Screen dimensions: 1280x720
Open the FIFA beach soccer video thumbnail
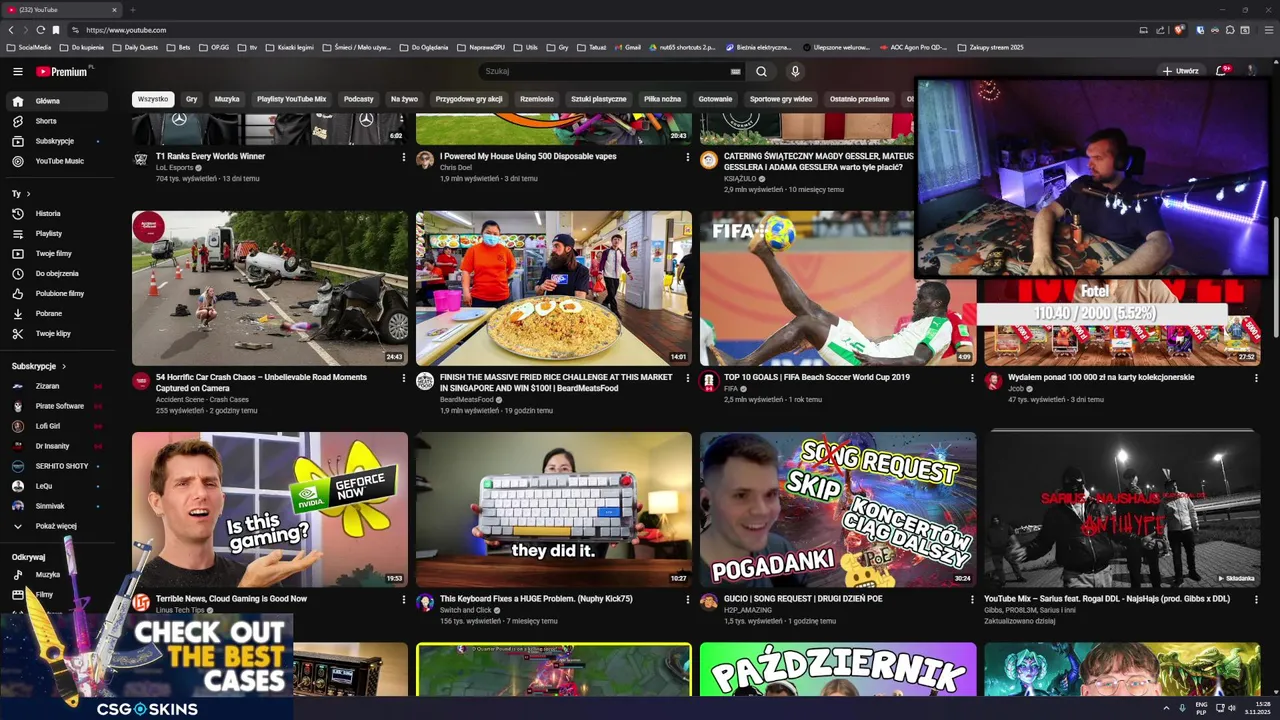click(838, 288)
